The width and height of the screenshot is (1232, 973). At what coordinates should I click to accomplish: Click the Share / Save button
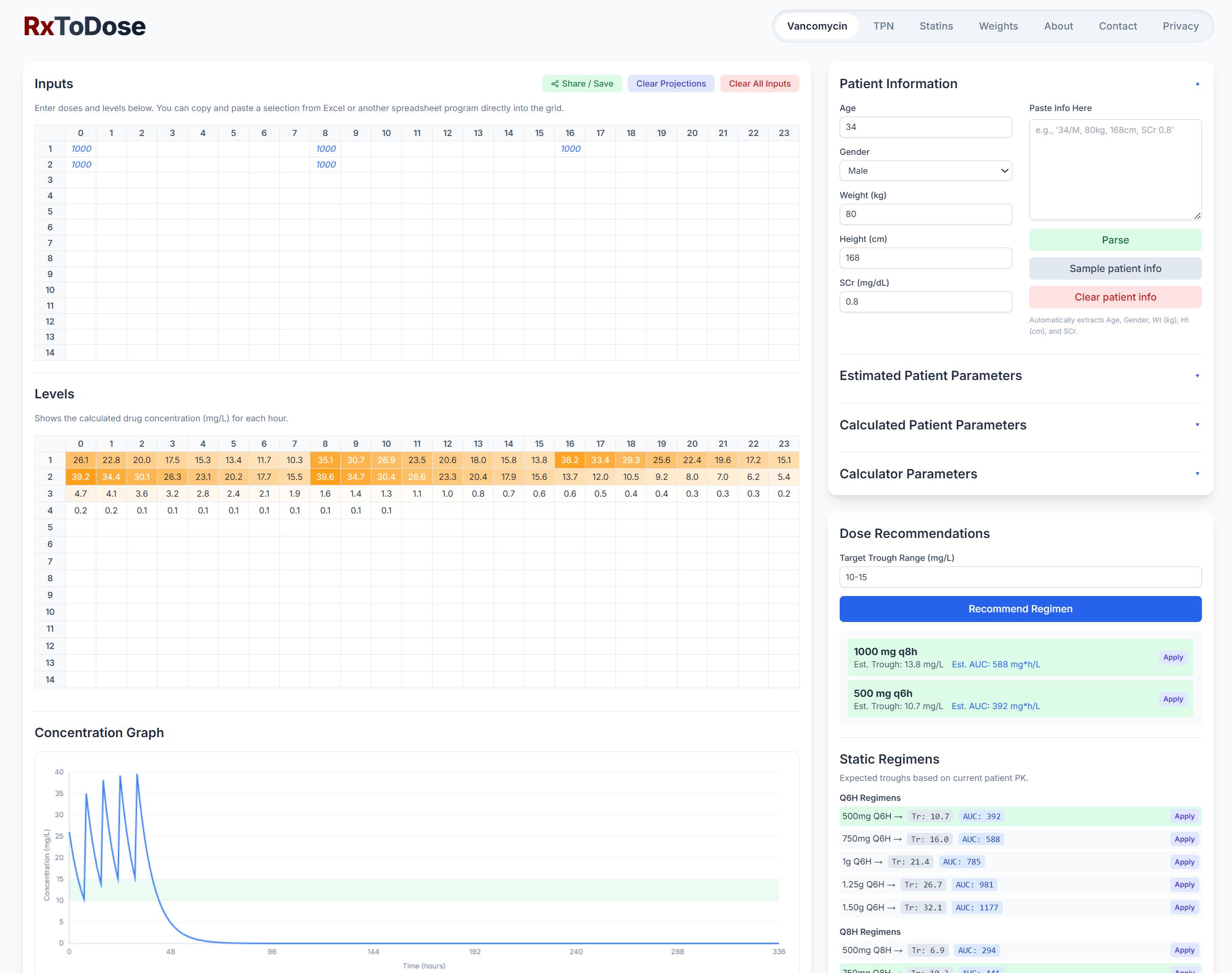pos(581,84)
